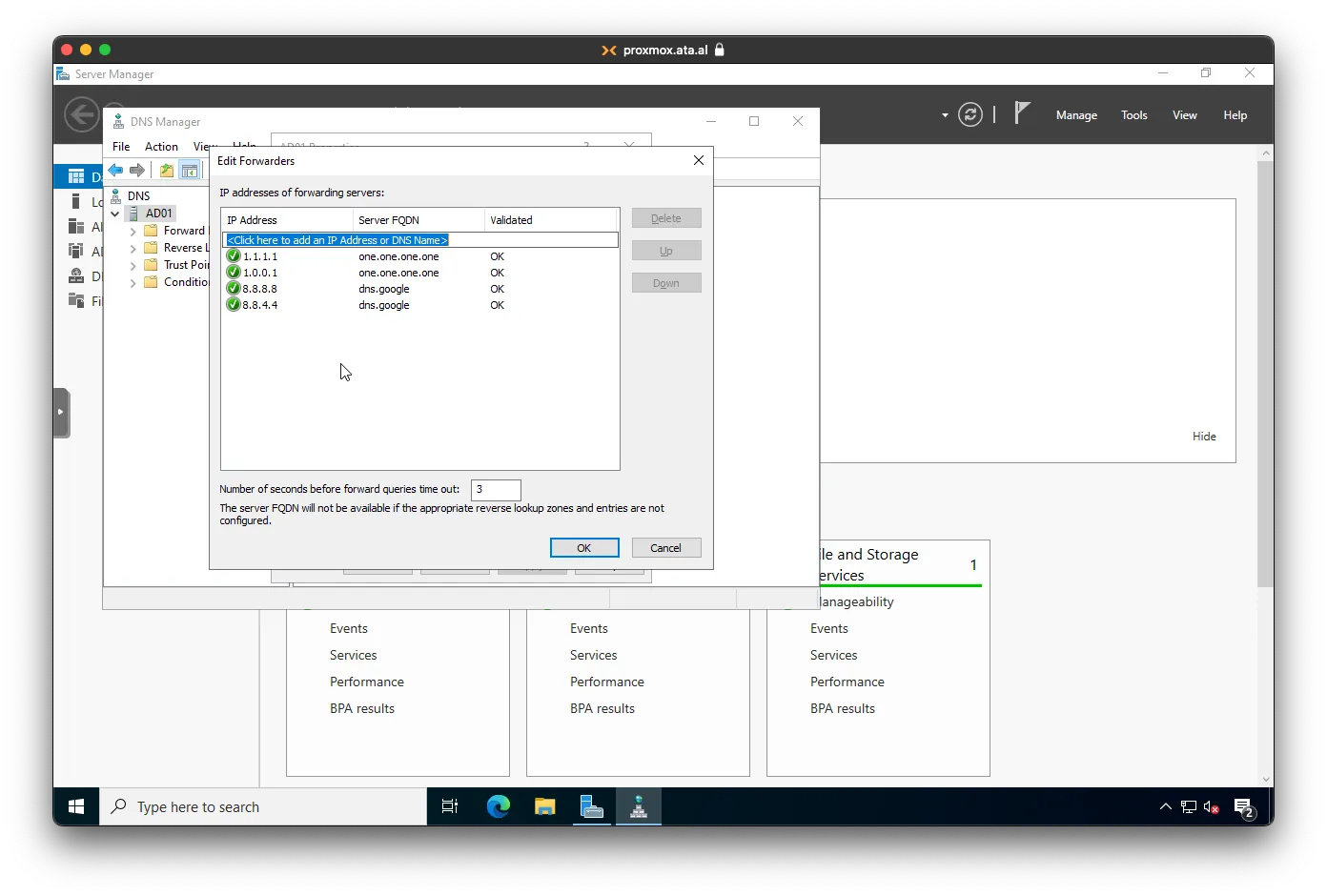Open Windows Start menu
The height and width of the screenshot is (896, 1327).
76,806
